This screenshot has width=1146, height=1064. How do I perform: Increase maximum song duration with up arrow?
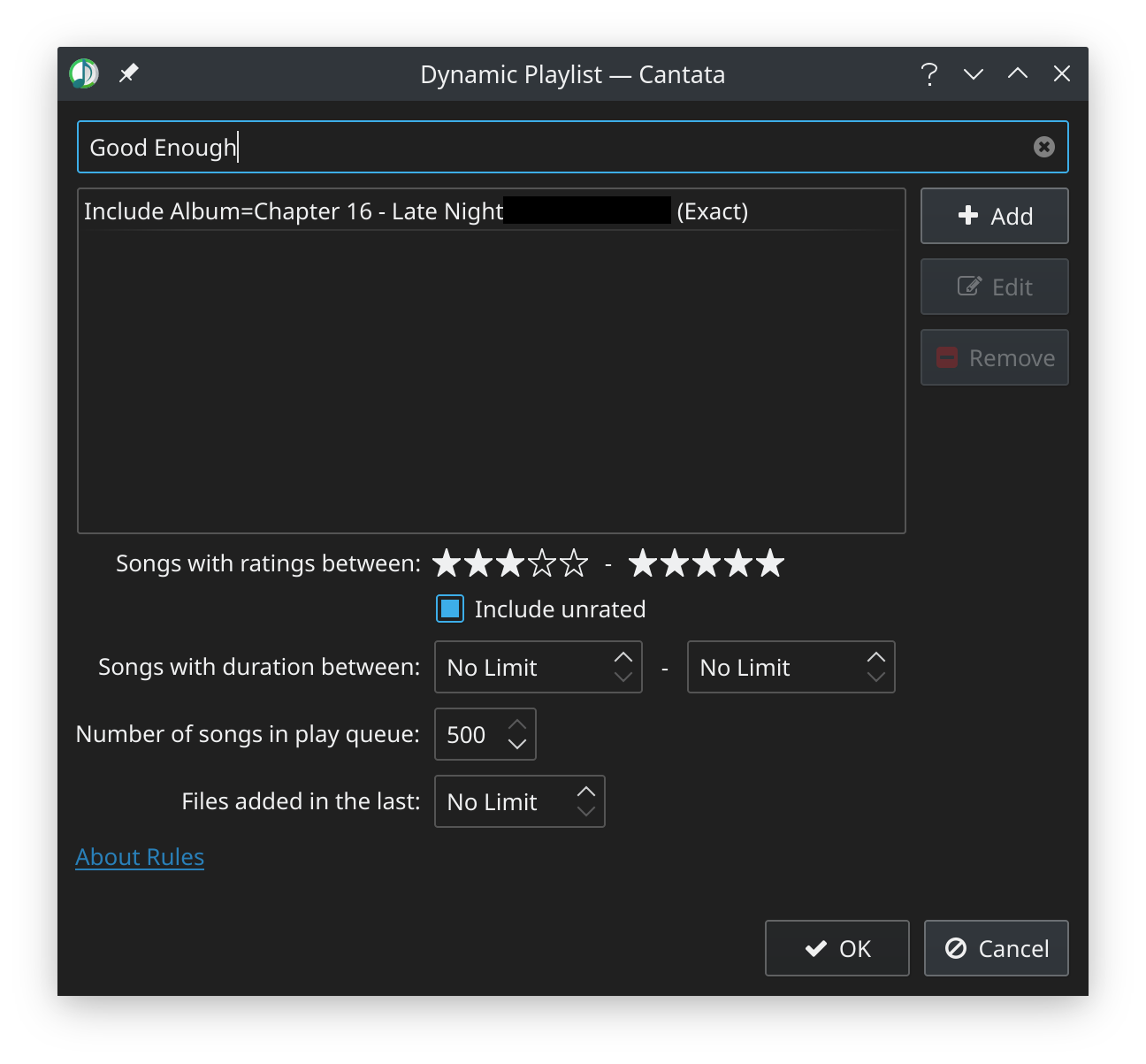[876, 657]
